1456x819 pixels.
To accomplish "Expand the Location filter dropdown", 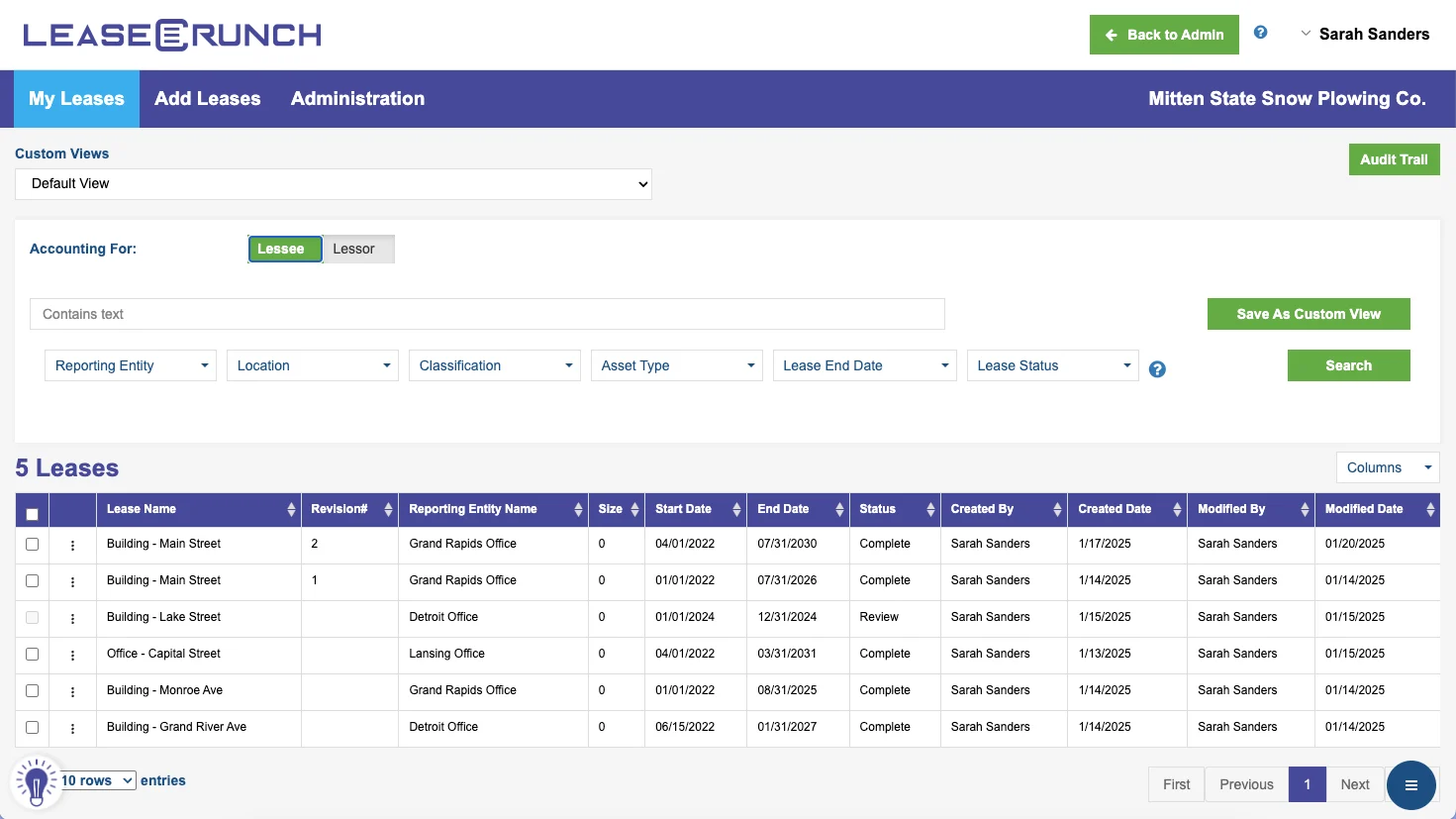I will 313,365.
